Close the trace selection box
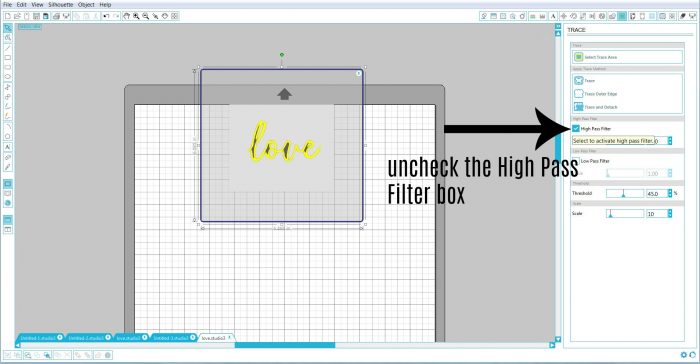This screenshot has width=700, height=364. tap(358, 73)
